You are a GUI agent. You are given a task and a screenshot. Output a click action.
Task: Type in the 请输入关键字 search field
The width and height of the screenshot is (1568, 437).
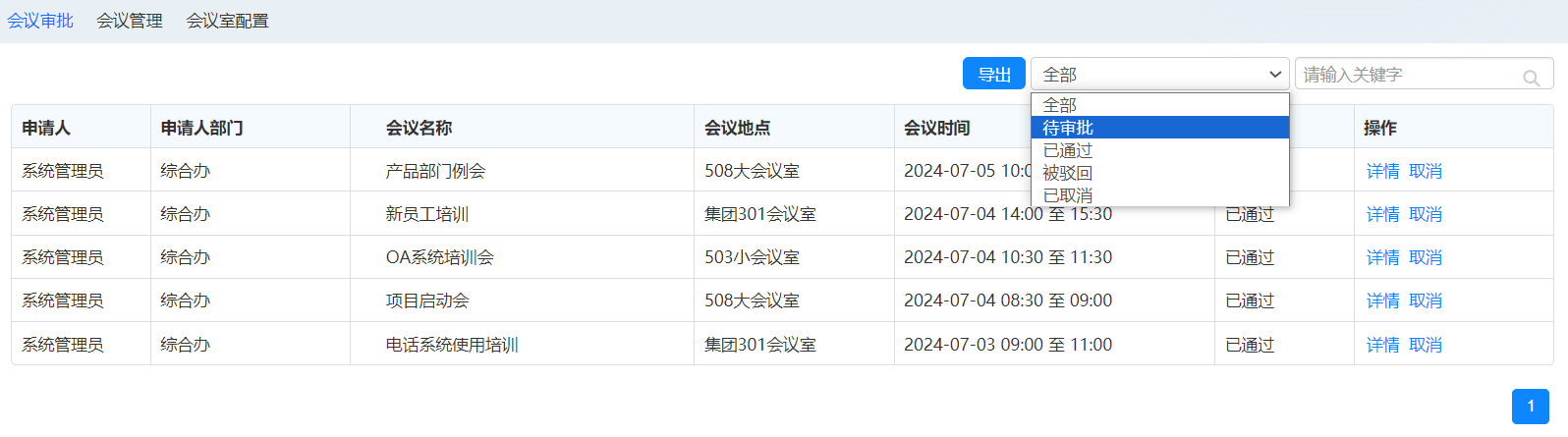(1407, 75)
